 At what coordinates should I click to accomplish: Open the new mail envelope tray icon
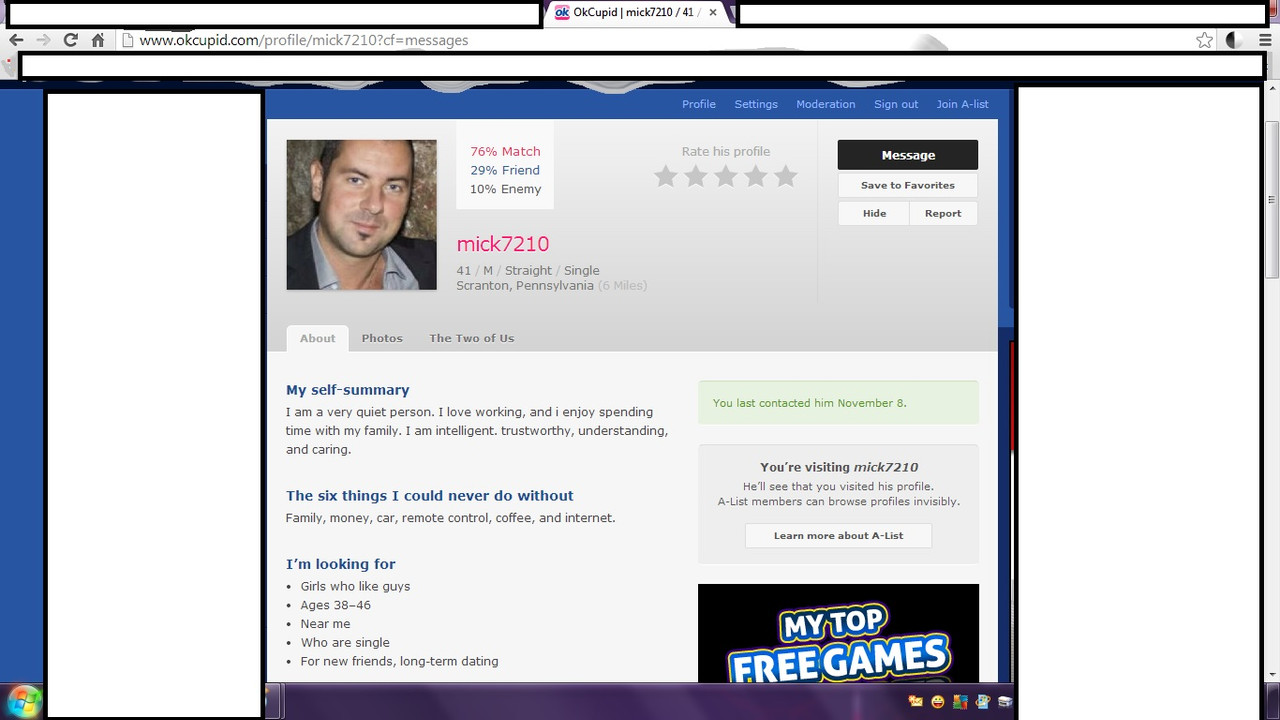click(x=915, y=702)
